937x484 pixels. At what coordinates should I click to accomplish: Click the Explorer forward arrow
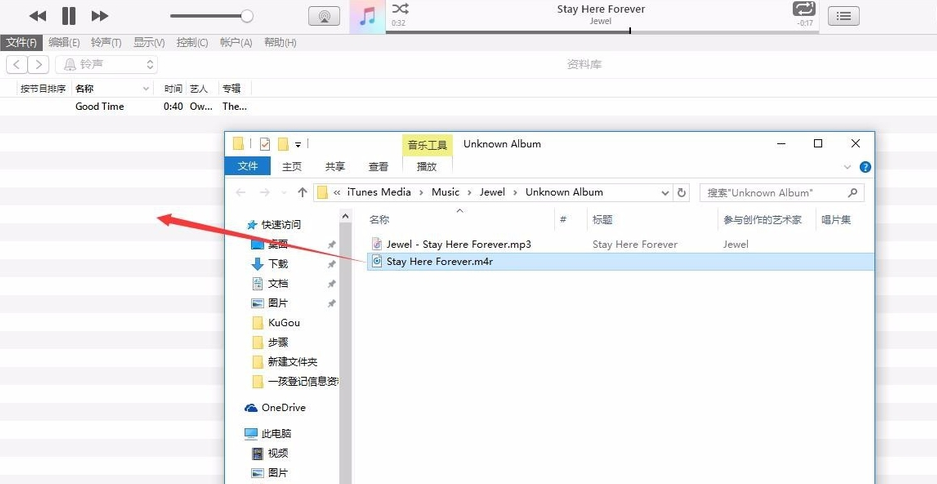pyautogui.click(x=265, y=192)
